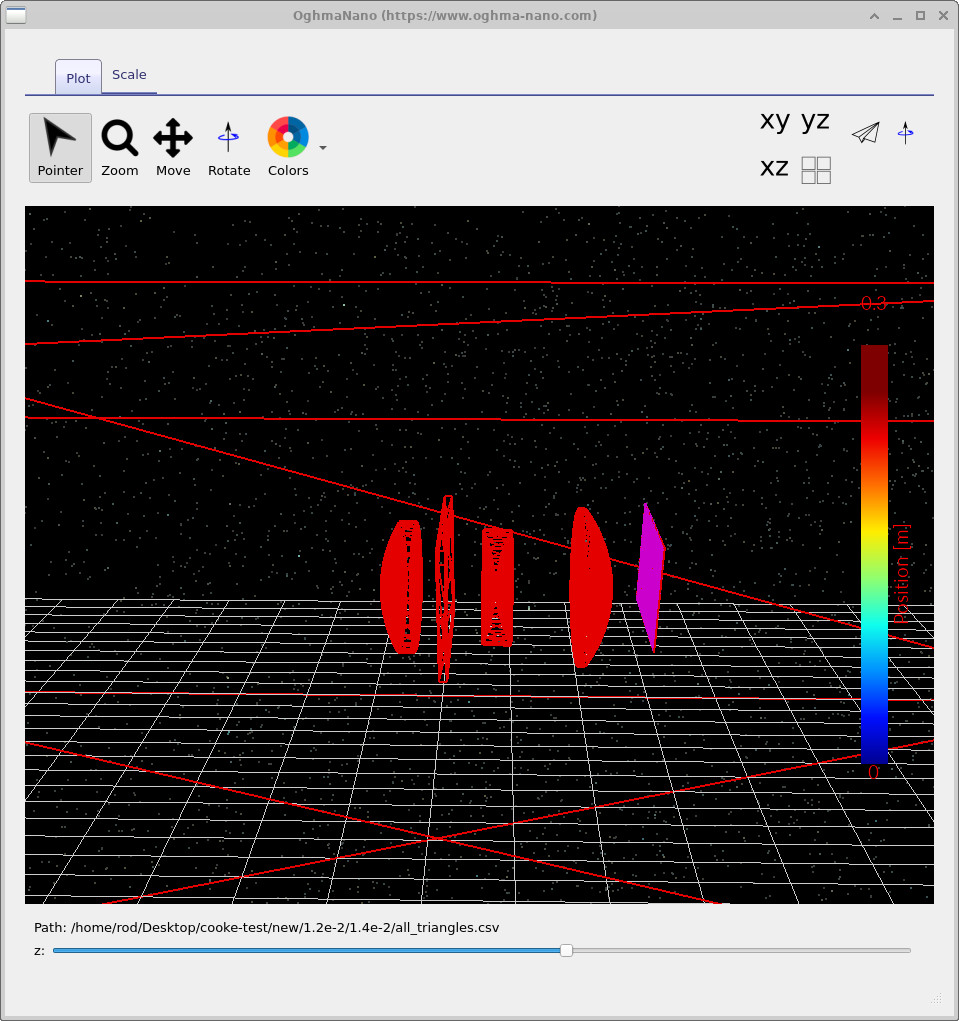Switch view to xz plane
This screenshot has width=959, height=1021.
[x=773, y=168]
